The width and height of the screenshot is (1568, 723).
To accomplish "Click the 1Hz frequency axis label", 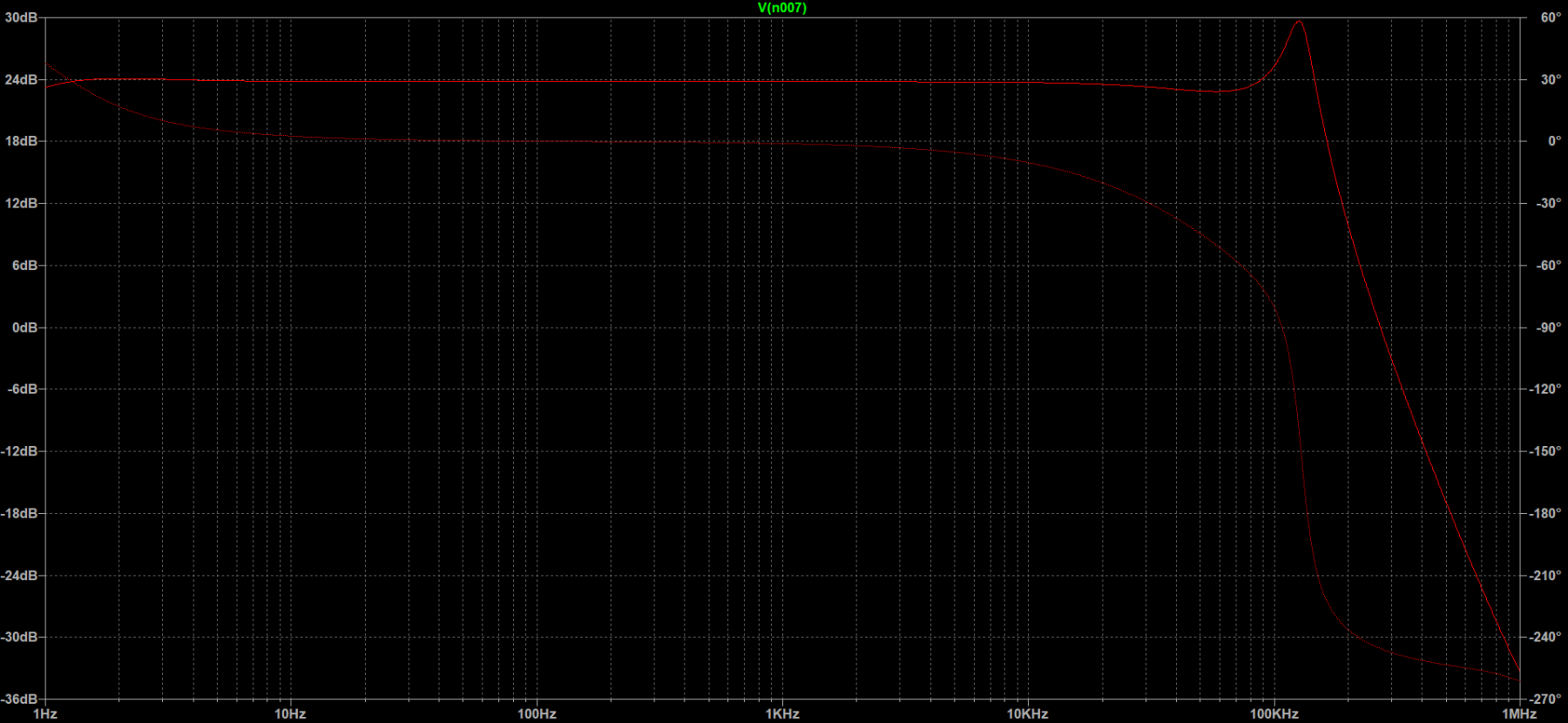I will (x=44, y=713).
